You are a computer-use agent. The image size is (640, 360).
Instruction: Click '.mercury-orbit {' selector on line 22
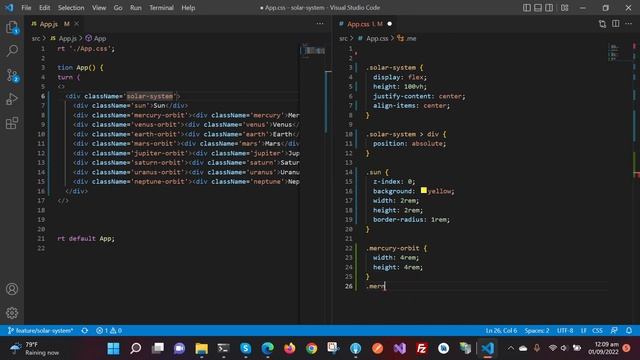[x=396, y=248]
